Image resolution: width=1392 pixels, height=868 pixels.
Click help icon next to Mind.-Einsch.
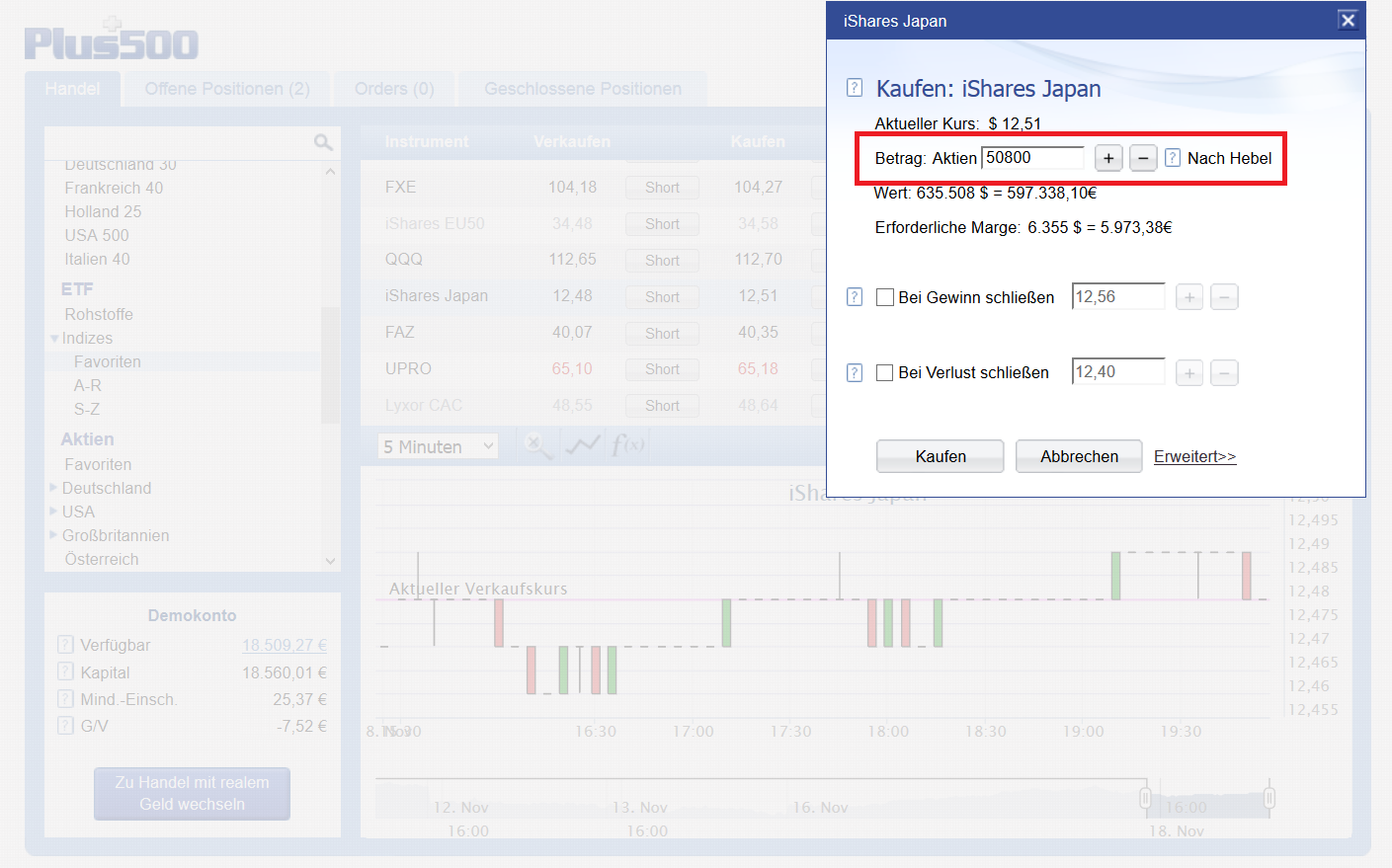[x=65, y=699]
